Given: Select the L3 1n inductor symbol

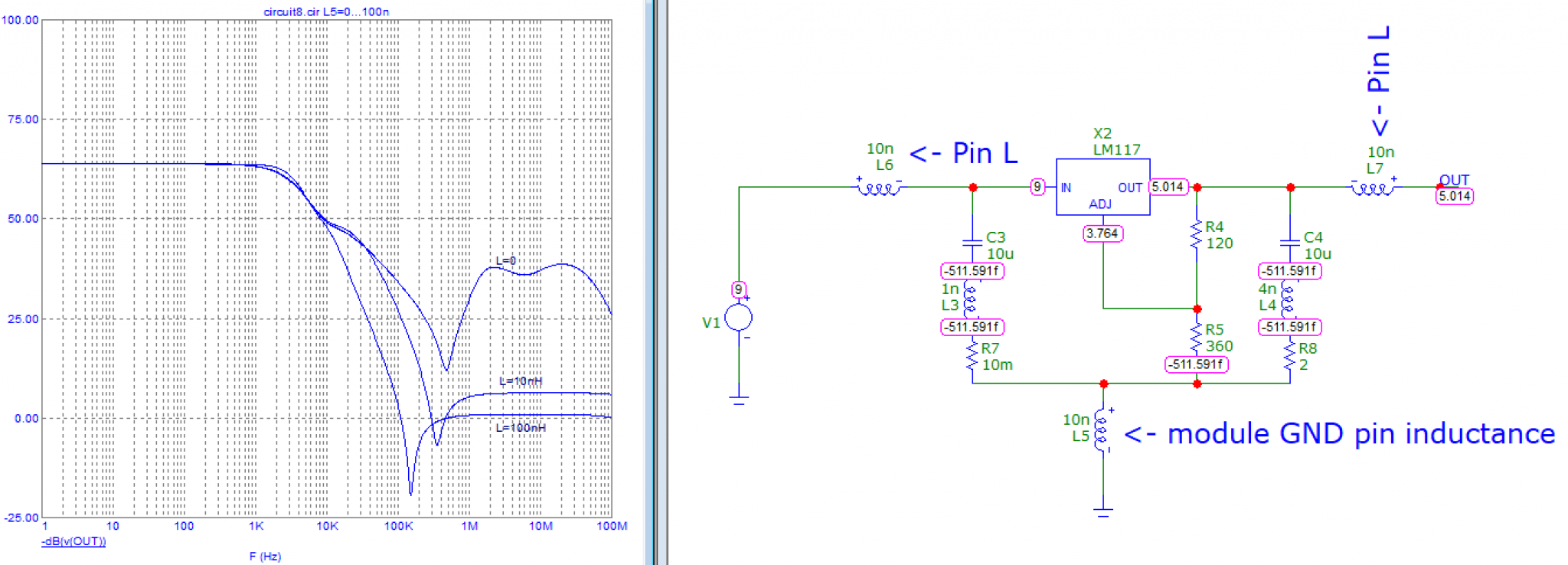Looking at the screenshot, I should 970,299.
